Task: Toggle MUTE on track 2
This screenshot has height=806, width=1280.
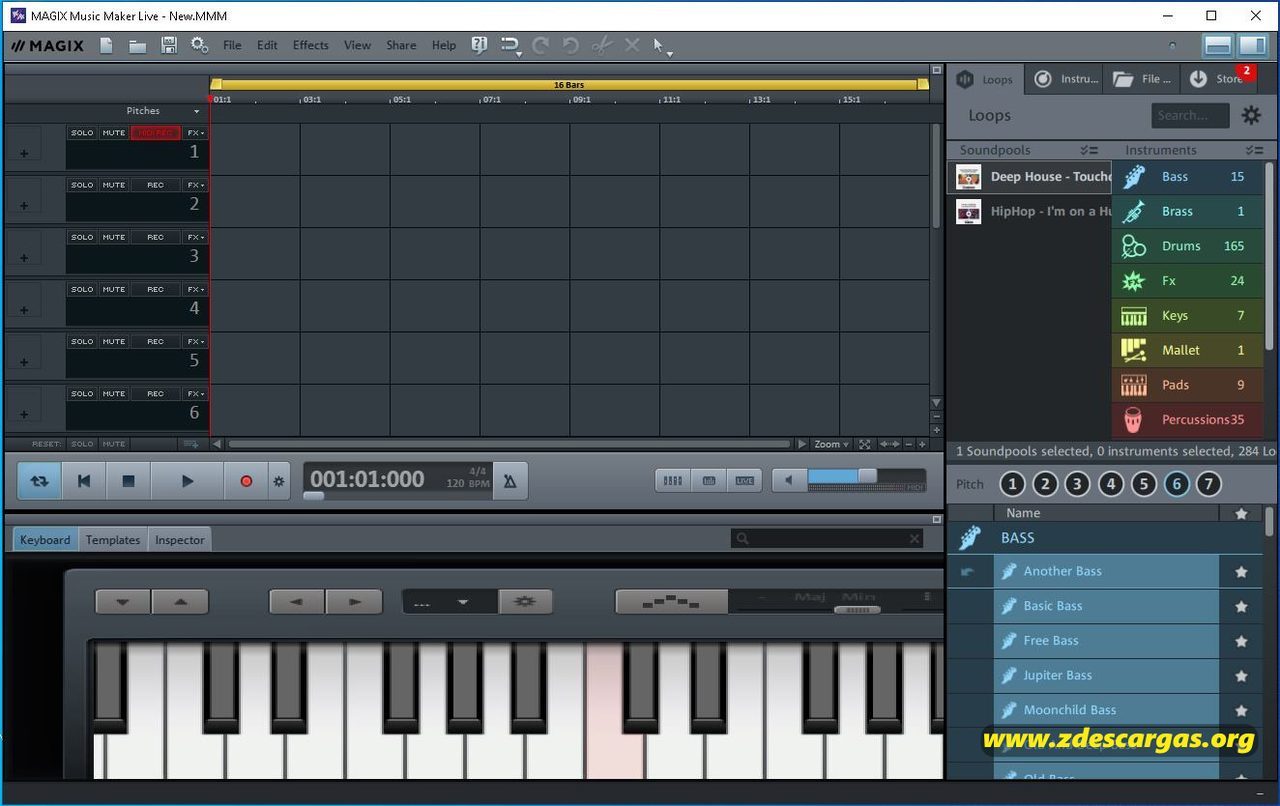Action: point(114,185)
